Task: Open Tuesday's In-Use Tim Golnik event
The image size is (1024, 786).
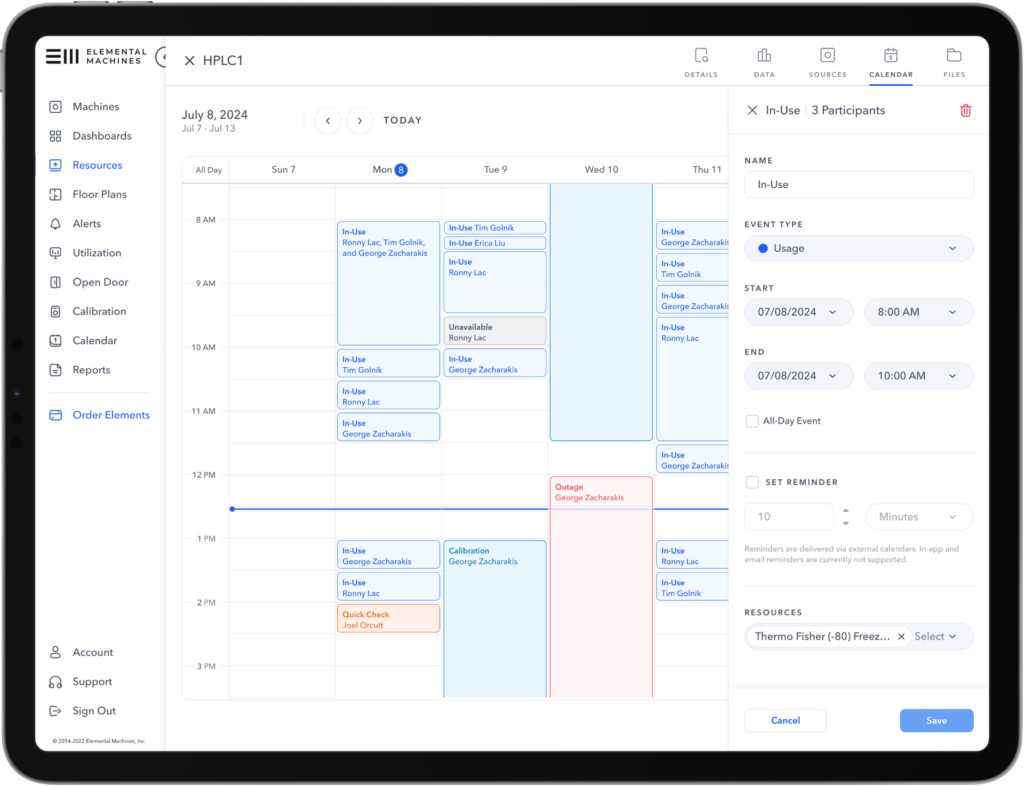Action: [x=494, y=228]
